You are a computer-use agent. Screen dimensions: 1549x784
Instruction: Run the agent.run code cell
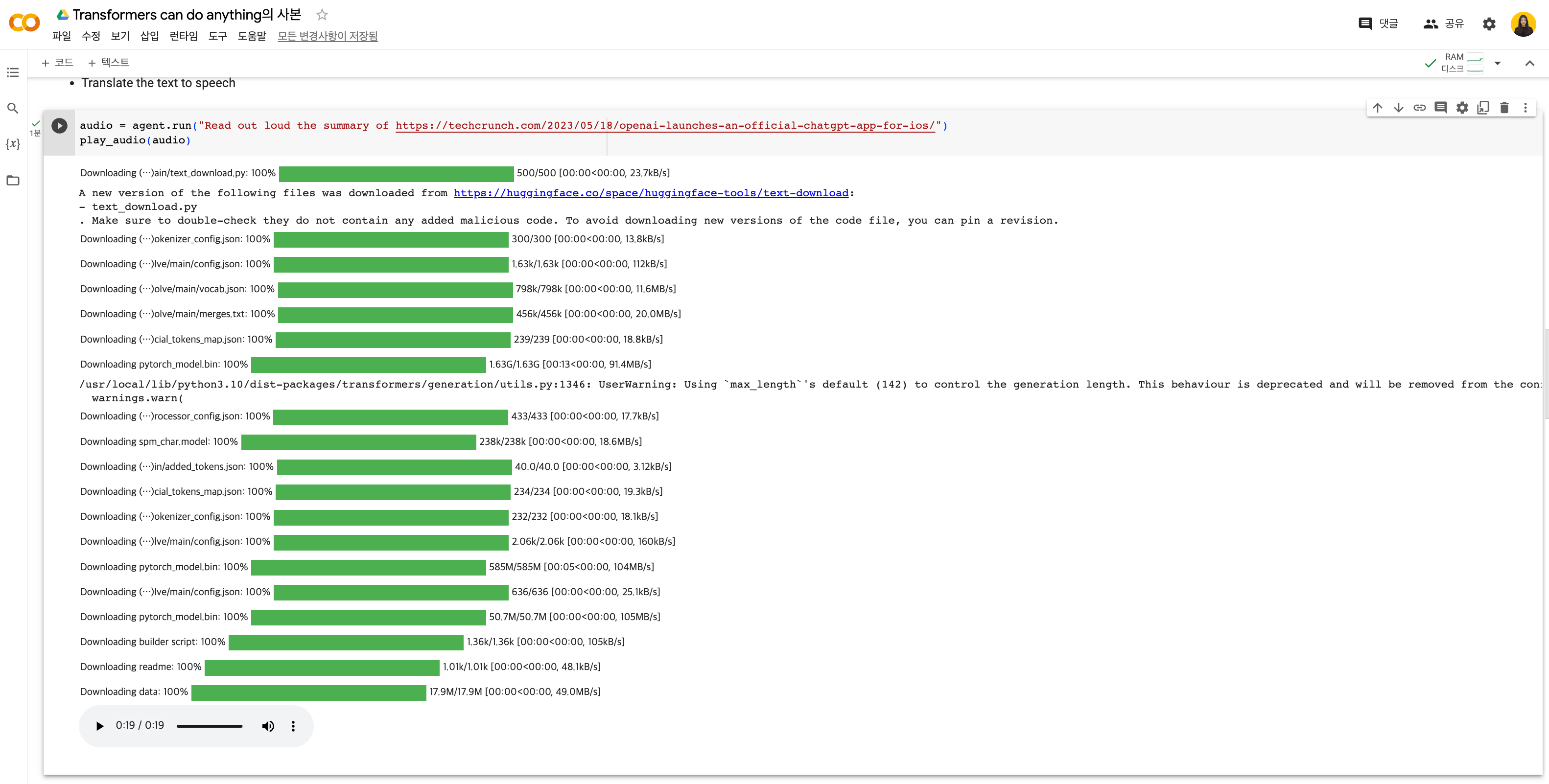[x=59, y=125]
